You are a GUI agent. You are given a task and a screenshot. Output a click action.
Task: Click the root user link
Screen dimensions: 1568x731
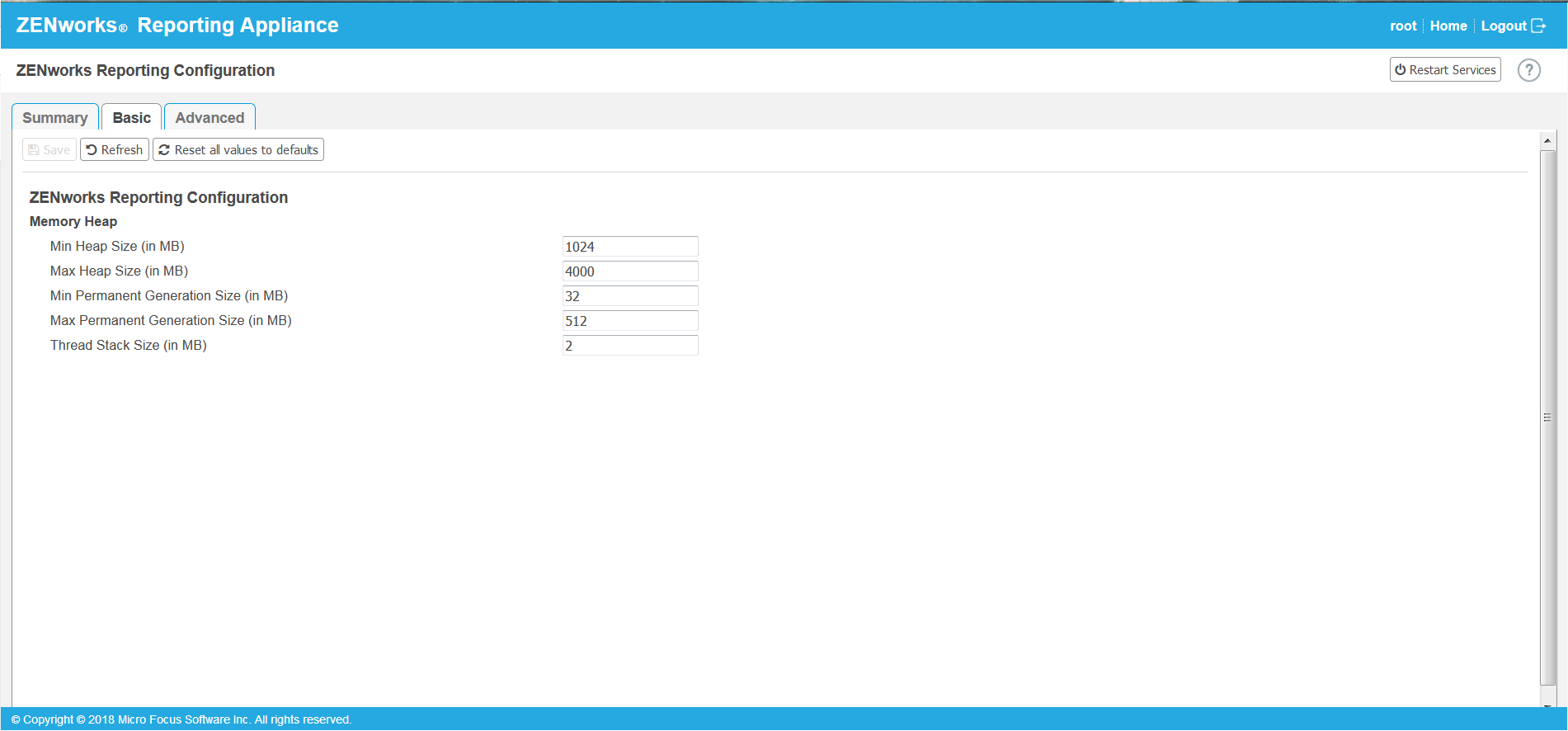point(1403,26)
